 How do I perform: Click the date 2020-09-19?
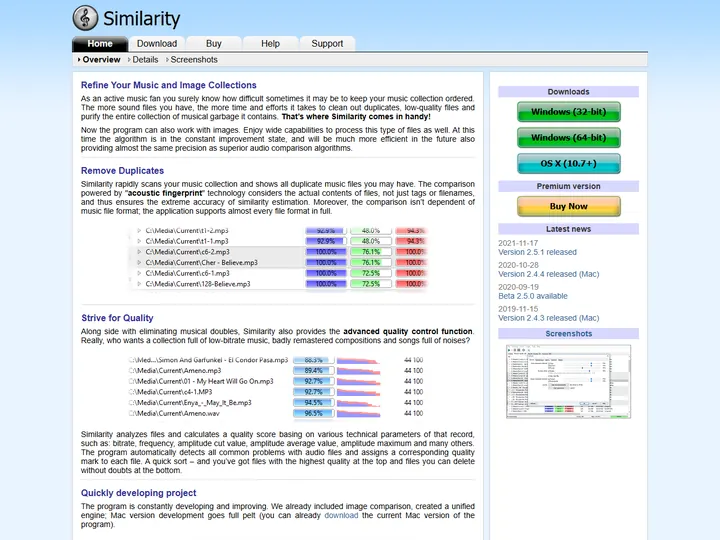pos(518,287)
